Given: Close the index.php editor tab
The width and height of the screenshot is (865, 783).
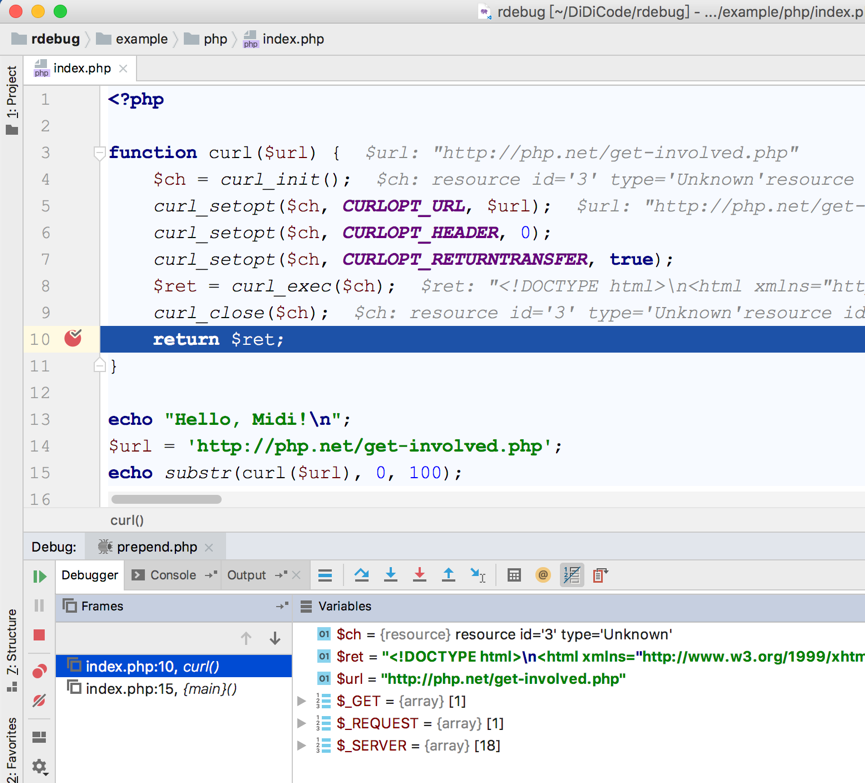Looking at the screenshot, I should tap(123, 69).
